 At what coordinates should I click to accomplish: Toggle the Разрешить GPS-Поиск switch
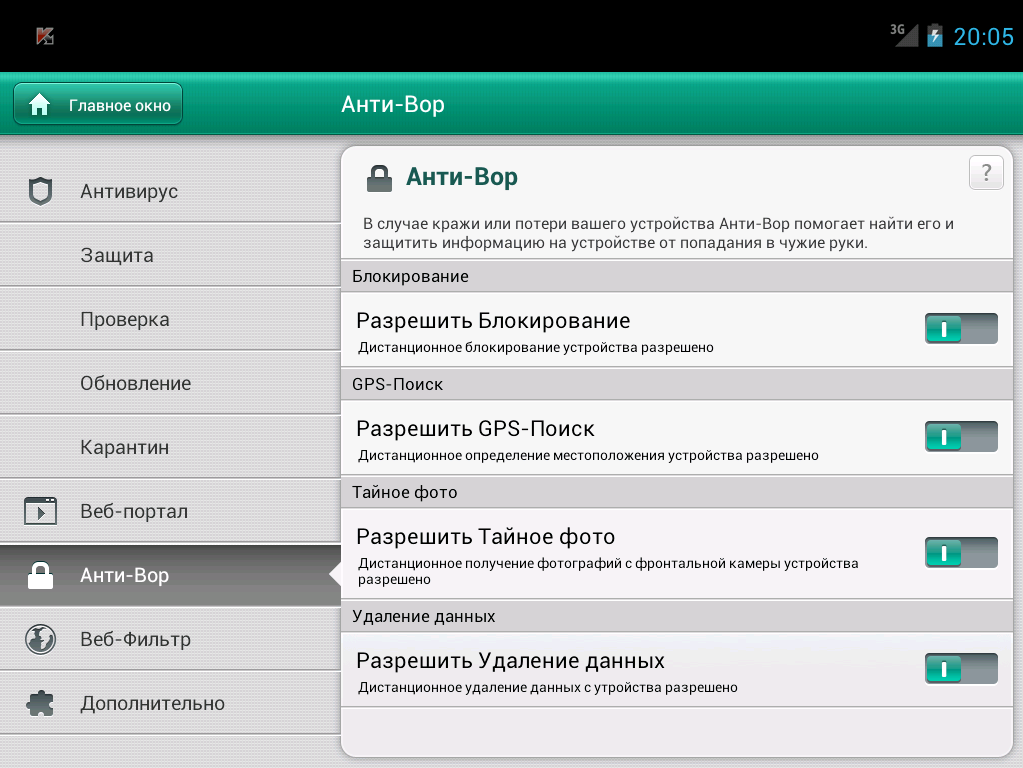[961, 437]
